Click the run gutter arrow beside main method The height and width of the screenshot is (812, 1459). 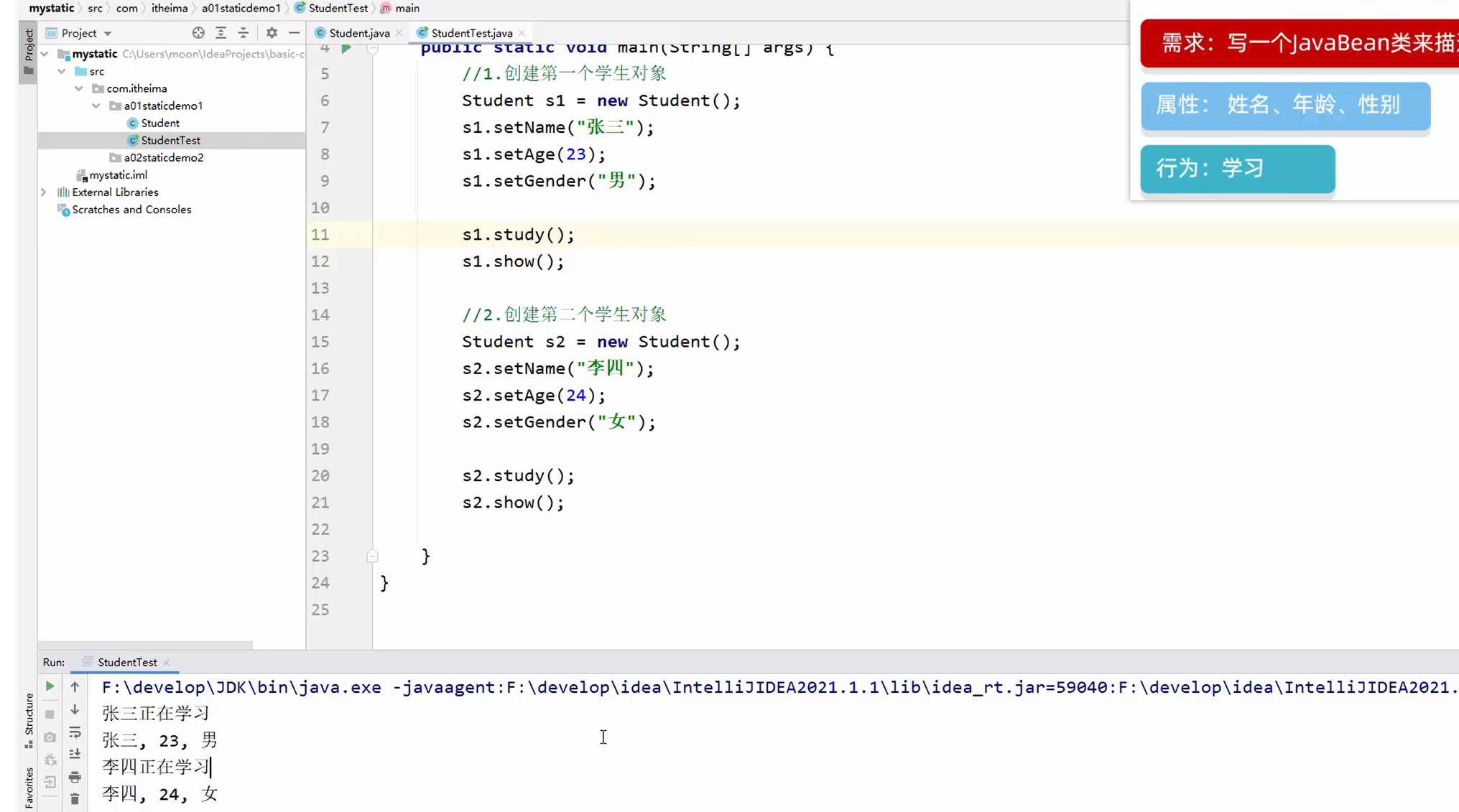tap(346, 48)
